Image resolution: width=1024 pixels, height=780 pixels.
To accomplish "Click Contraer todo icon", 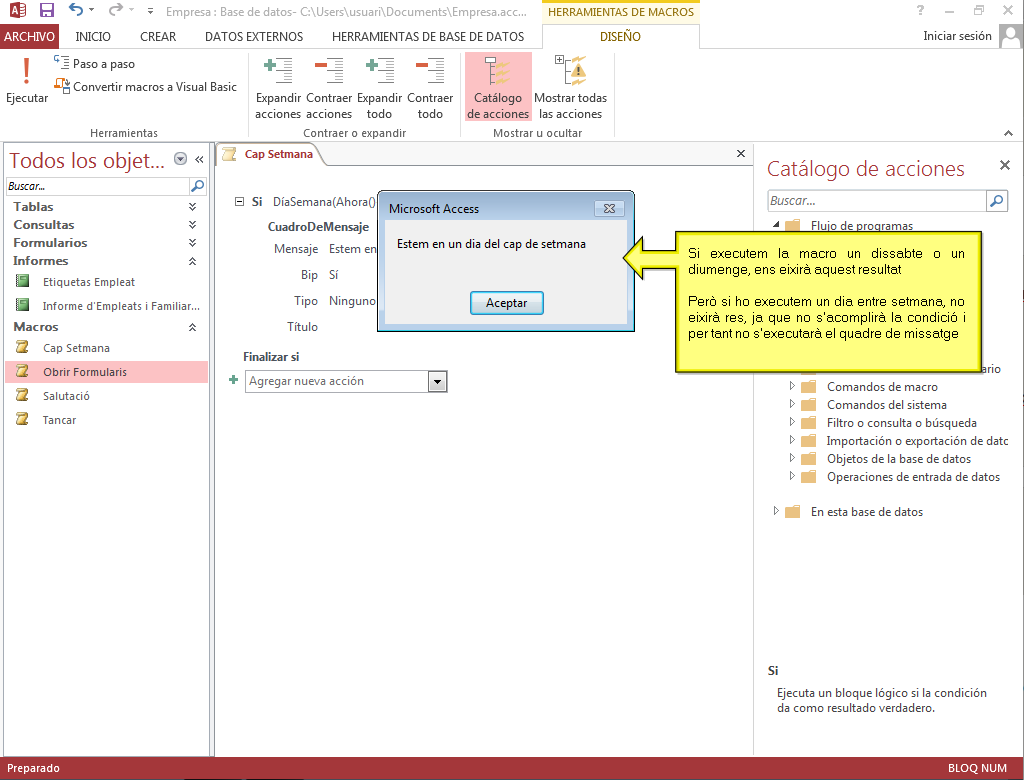I will (x=430, y=71).
